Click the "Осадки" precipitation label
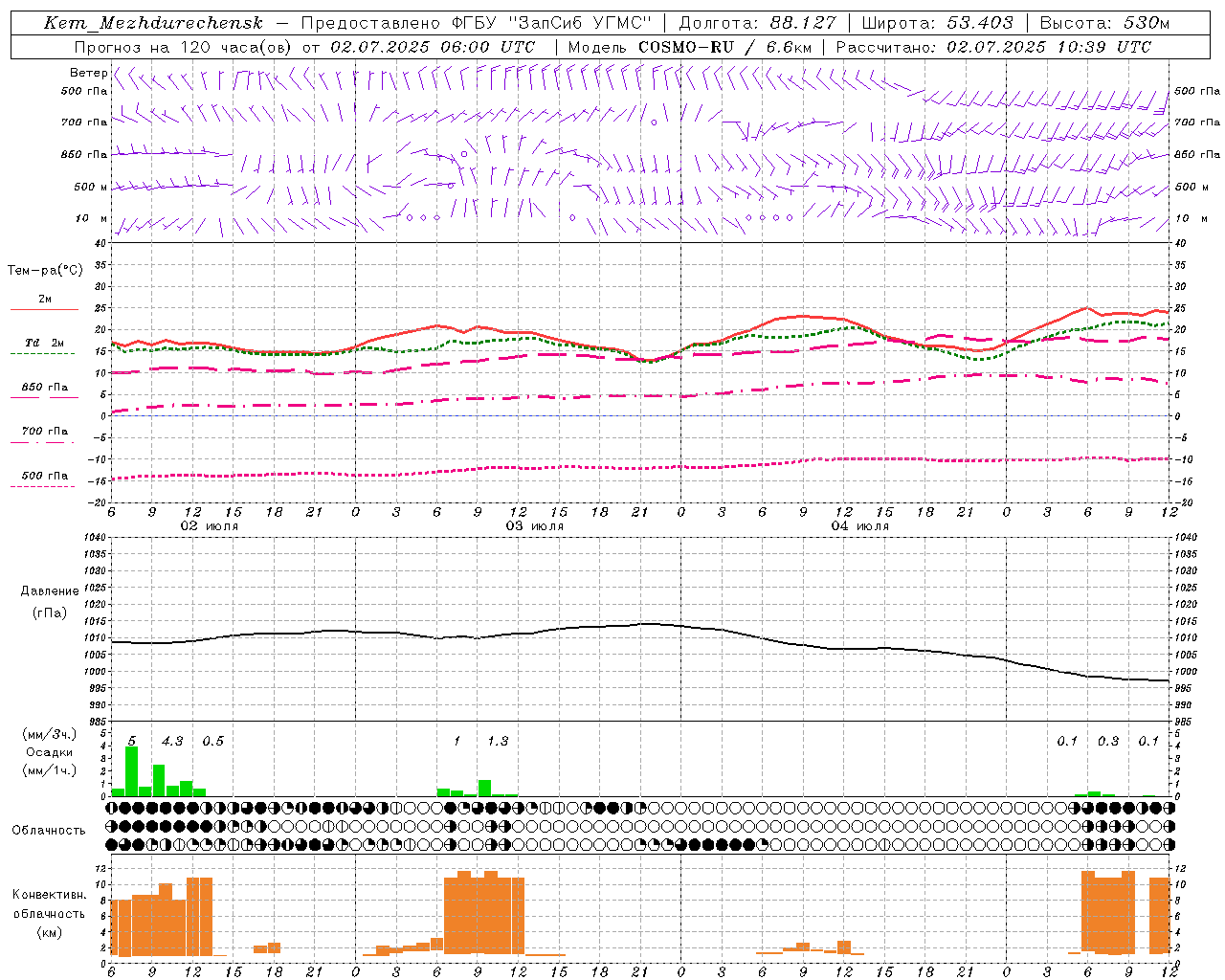1225x980 pixels. (x=50, y=752)
